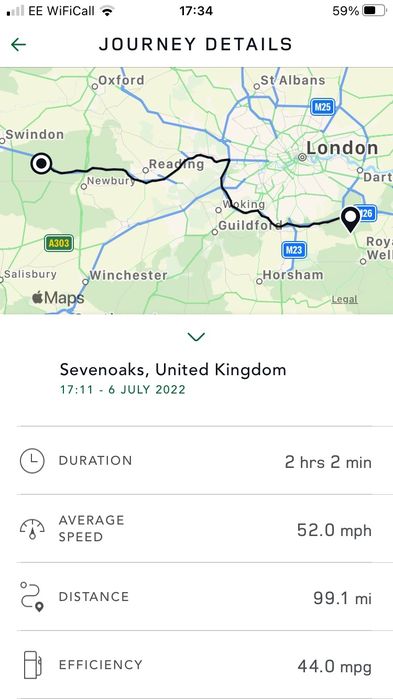Collapse the map using the chevron
Viewport: 393px width, 699px height.
196,337
